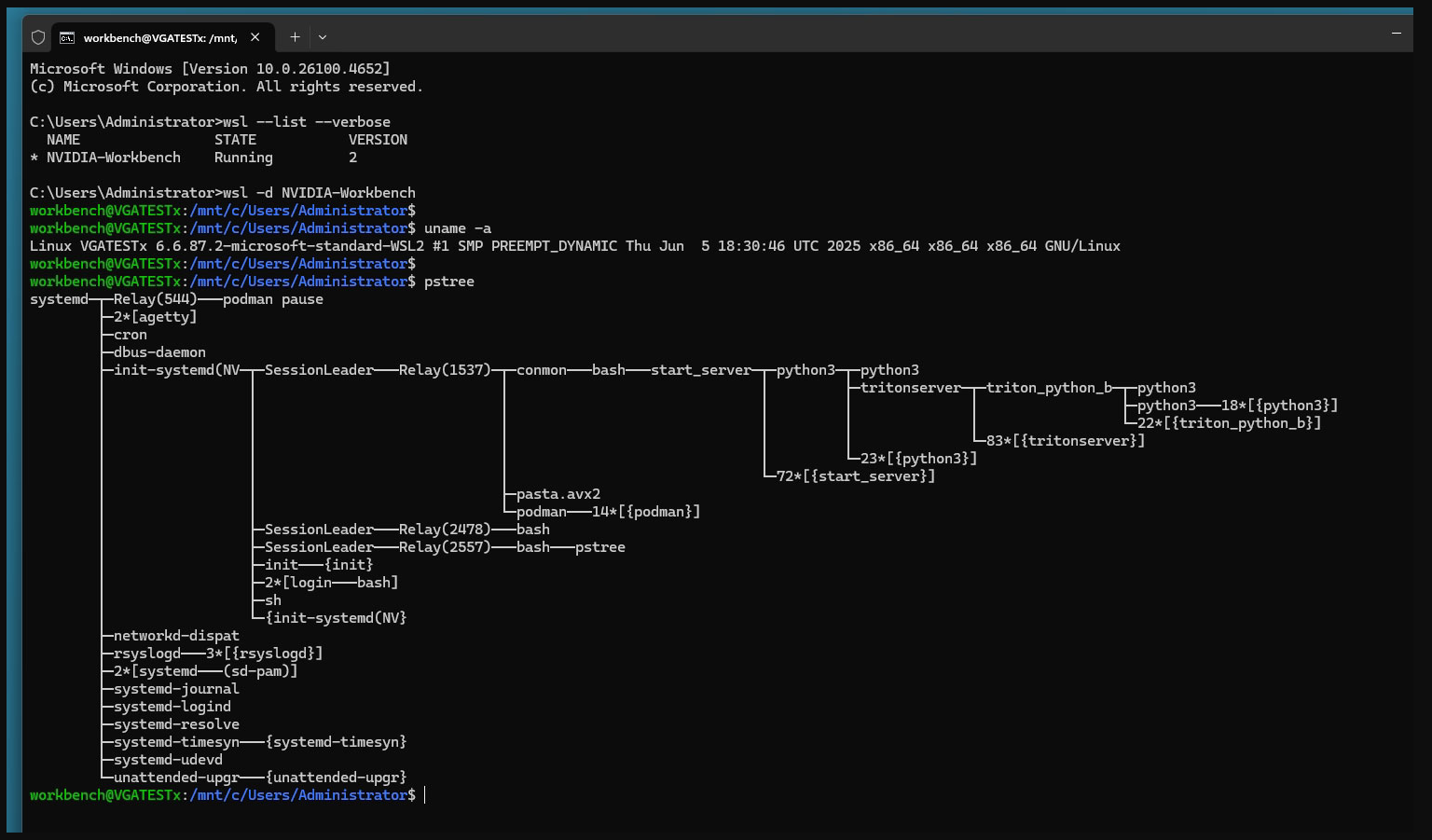Click the terminal icon in the workbench tab
Screen dimensions: 1432x840
coord(67,38)
